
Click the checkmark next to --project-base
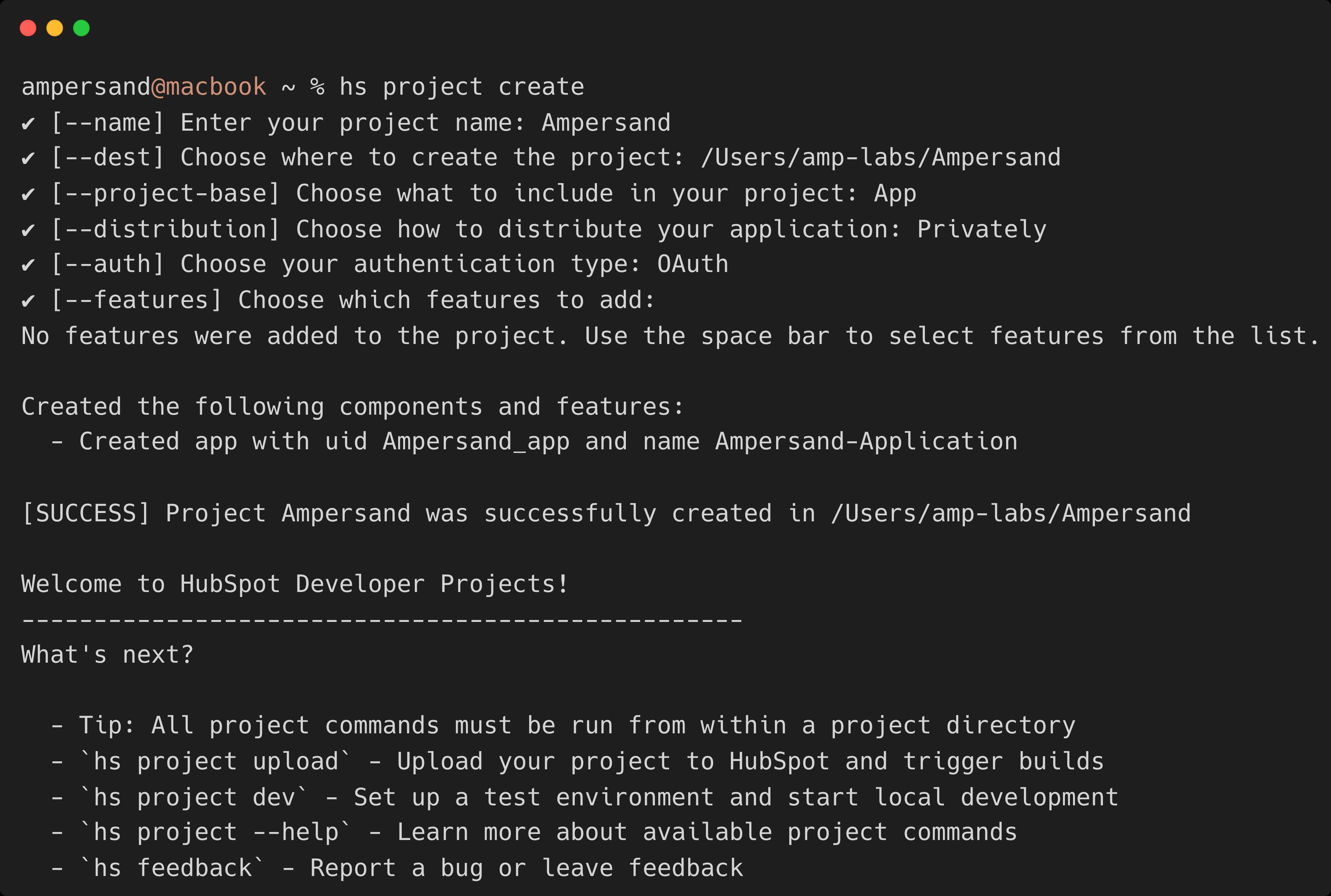28,195
